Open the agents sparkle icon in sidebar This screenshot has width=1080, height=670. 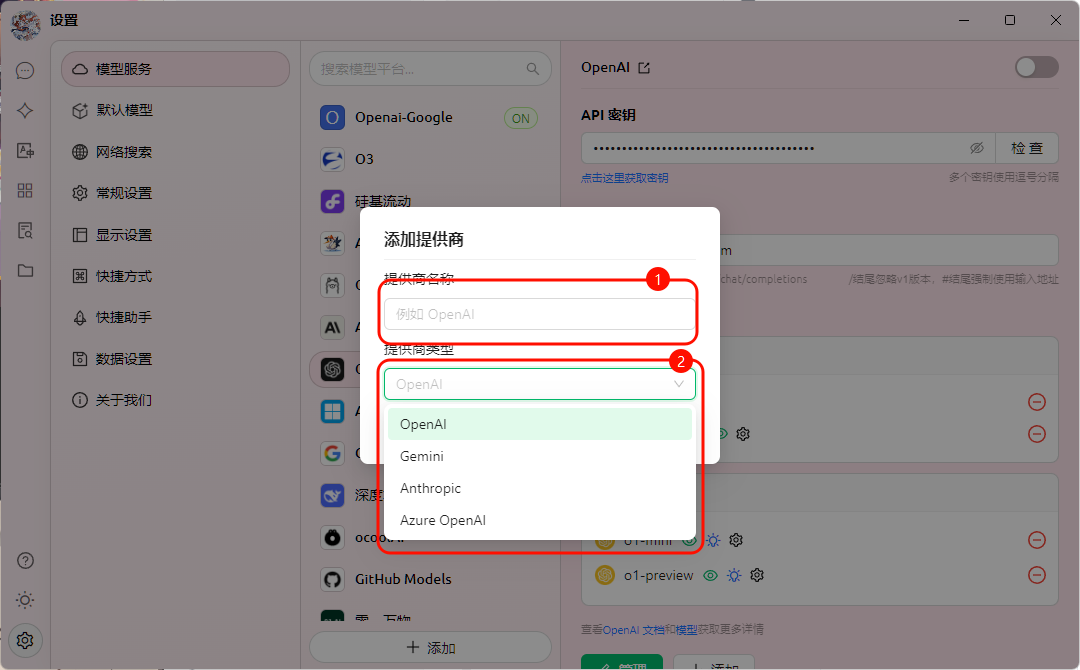coord(26,111)
